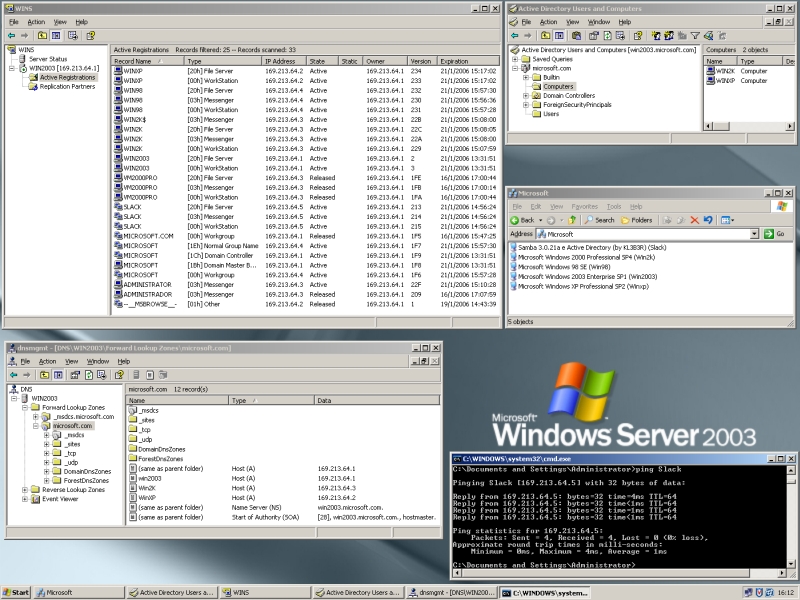Expand the Reverse Lookup Zones node
The width and height of the screenshot is (800, 600).
[x=25, y=490]
